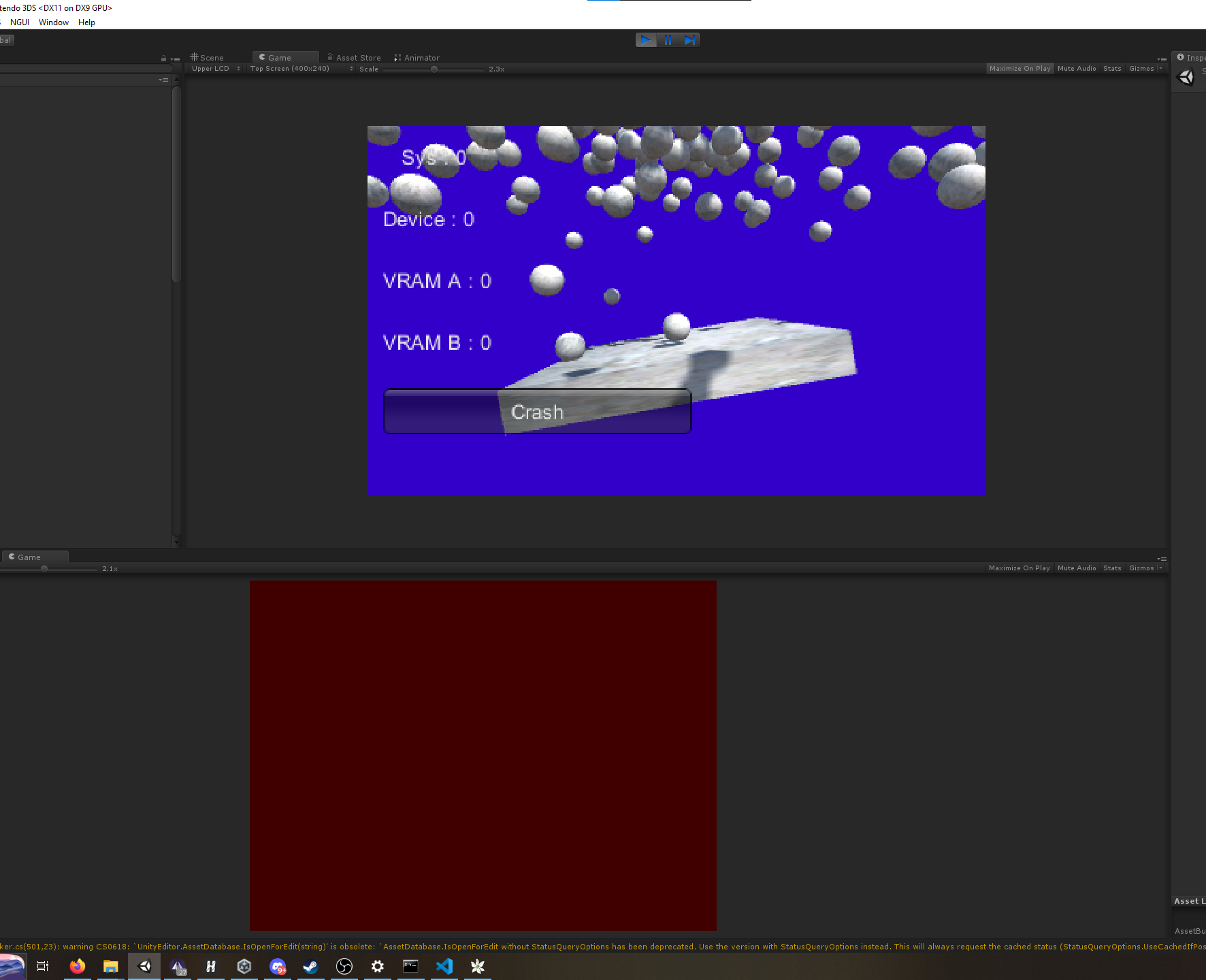Toggle Mute Audio in lower Game view
The image size is (1206, 980).
point(1077,568)
